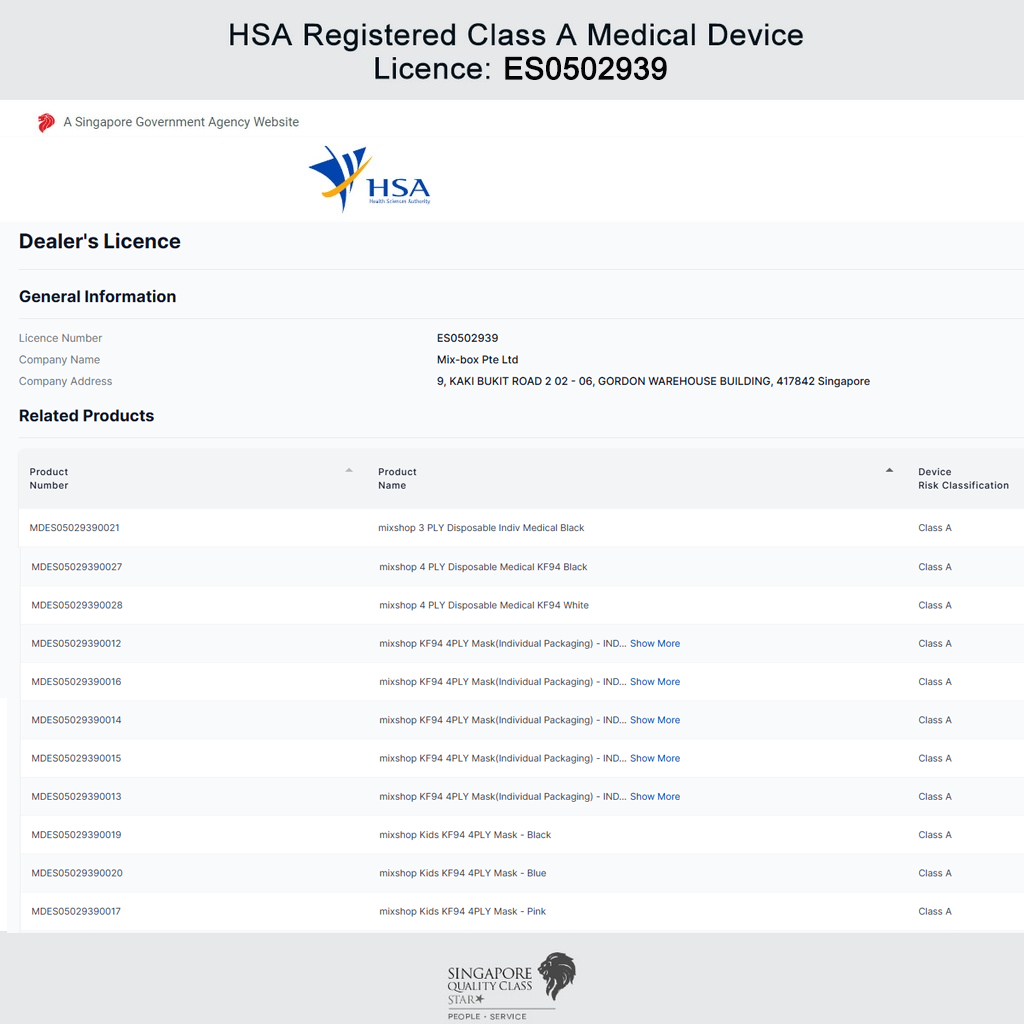Select product number MDES05029390021
Image resolution: width=1024 pixels, height=1024 pixels.
74,528
